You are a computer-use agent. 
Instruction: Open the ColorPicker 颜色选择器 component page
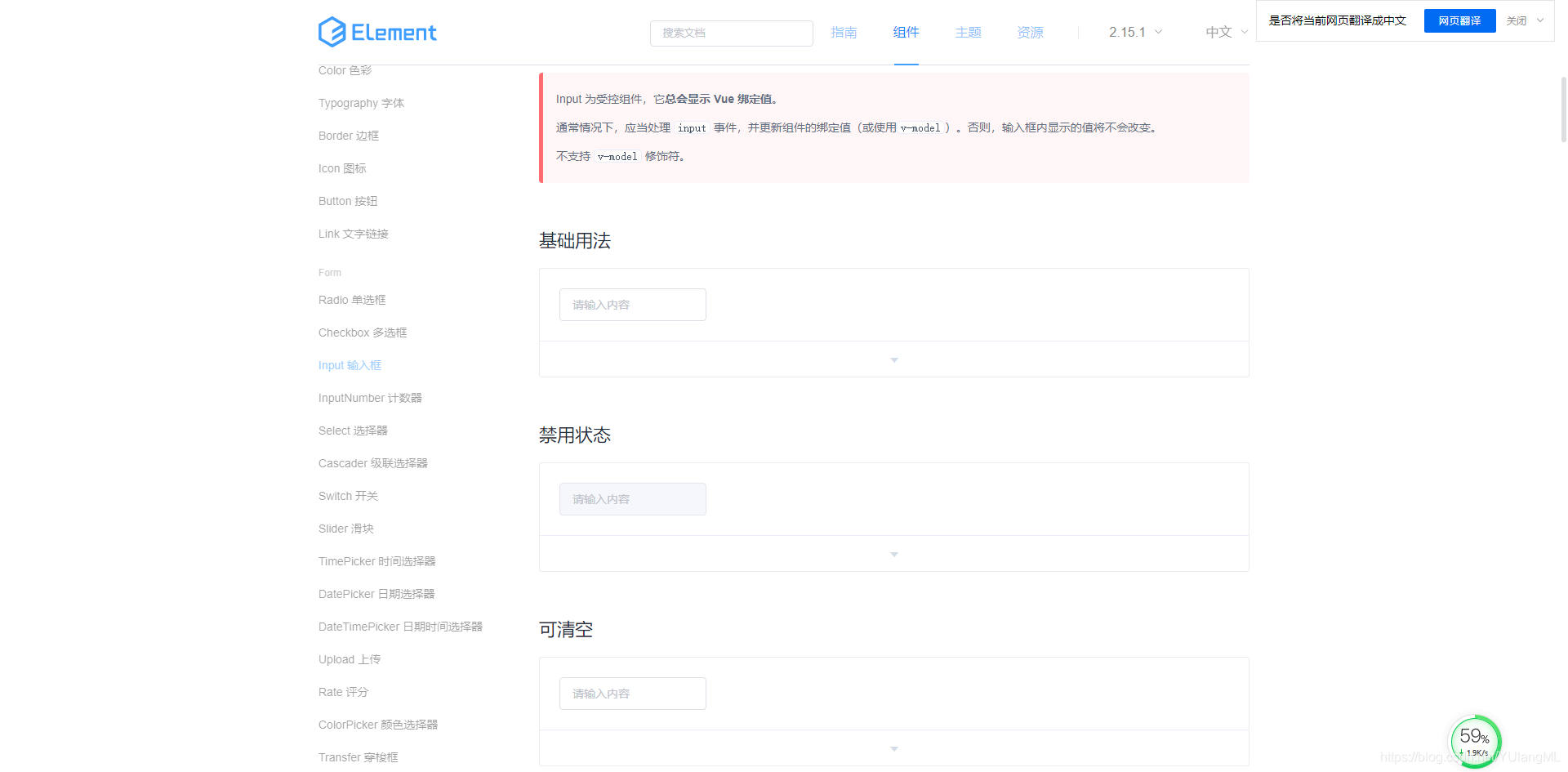point(377,725)
